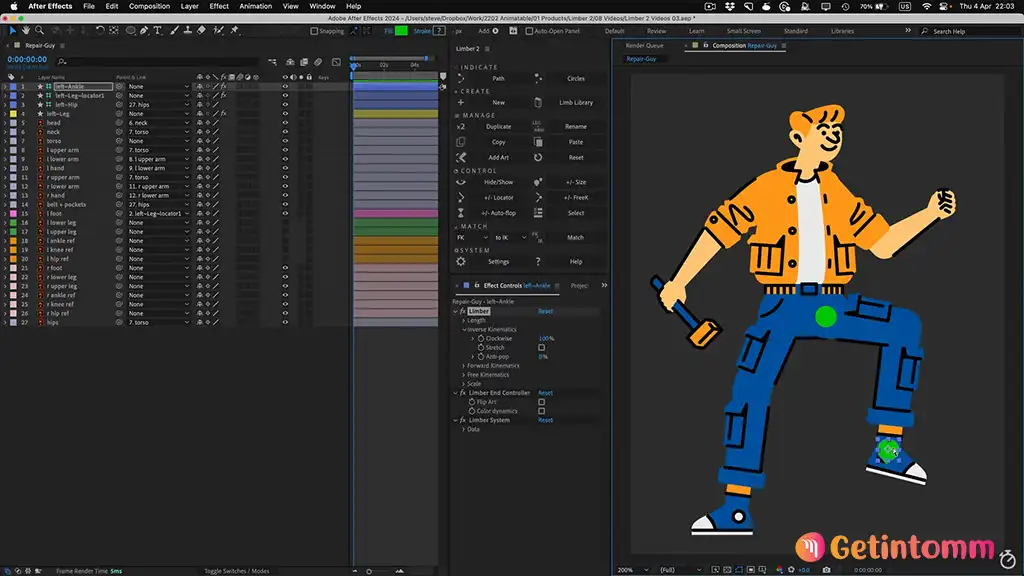Screen dimensions: 1024x576
Task: Click the Limber Settings gear icon
Action: point(461,261)
